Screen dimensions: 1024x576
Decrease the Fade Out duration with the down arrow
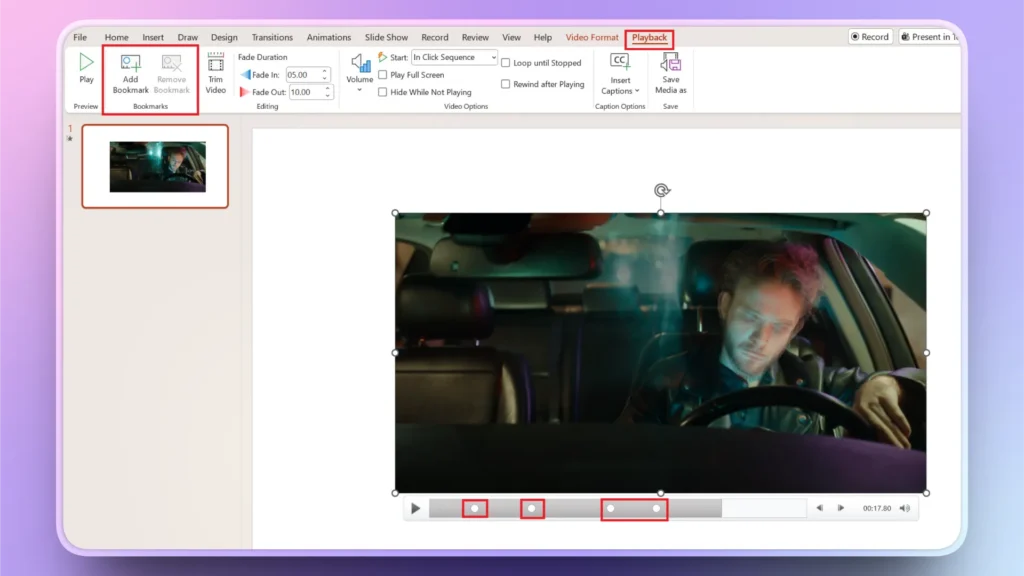point(328,96)
